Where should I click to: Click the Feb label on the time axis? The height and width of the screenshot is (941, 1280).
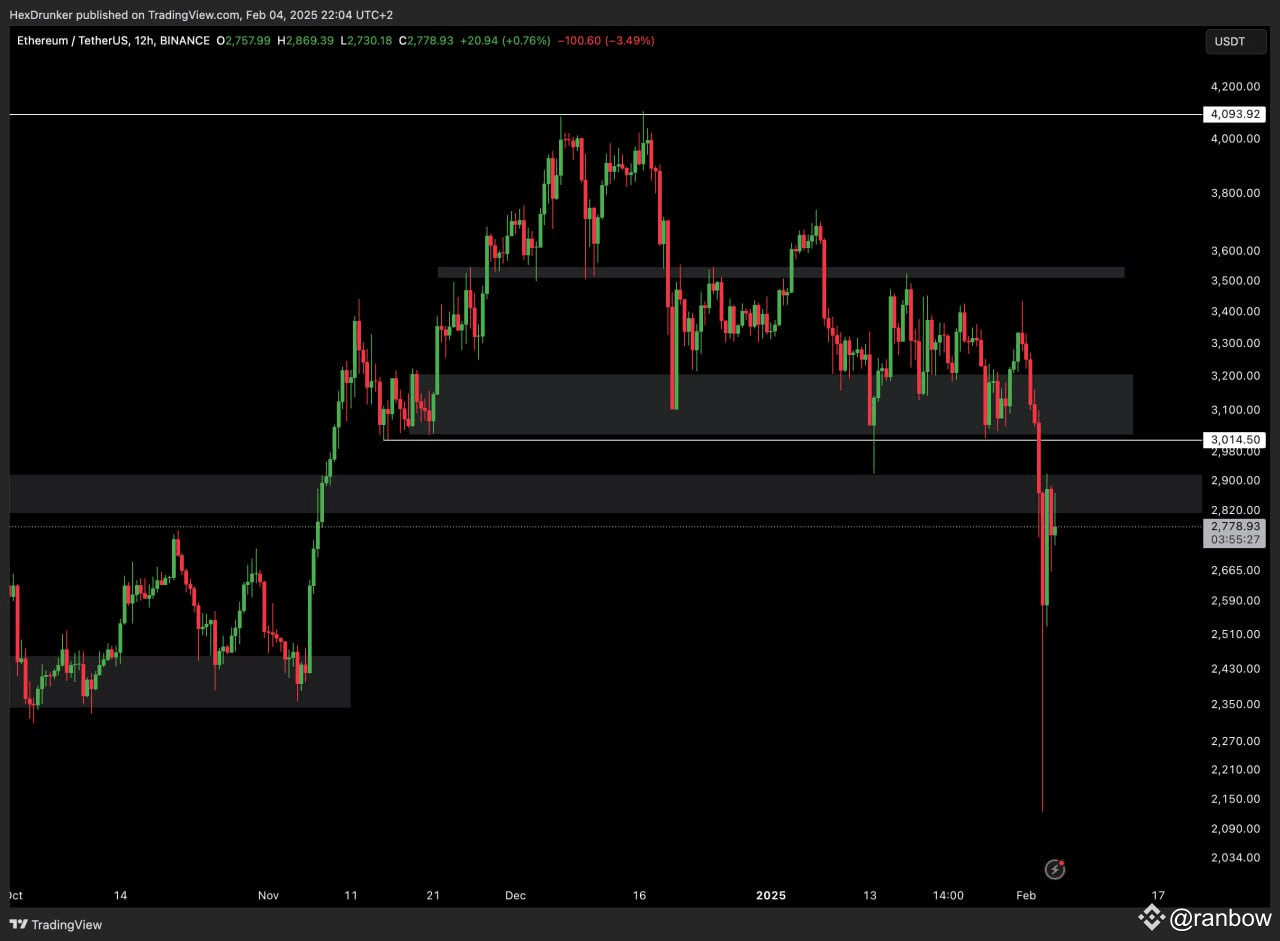(x=1028, y=896)
